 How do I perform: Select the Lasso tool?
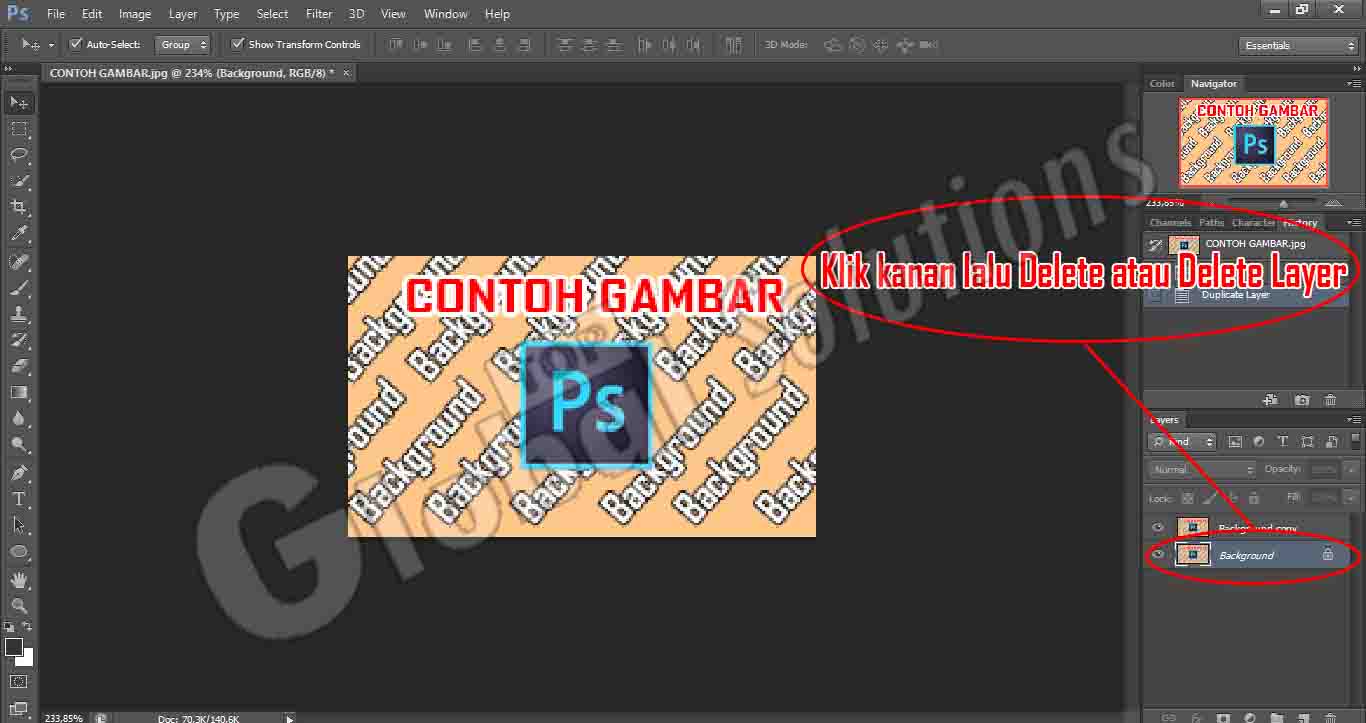pos(19,155)
